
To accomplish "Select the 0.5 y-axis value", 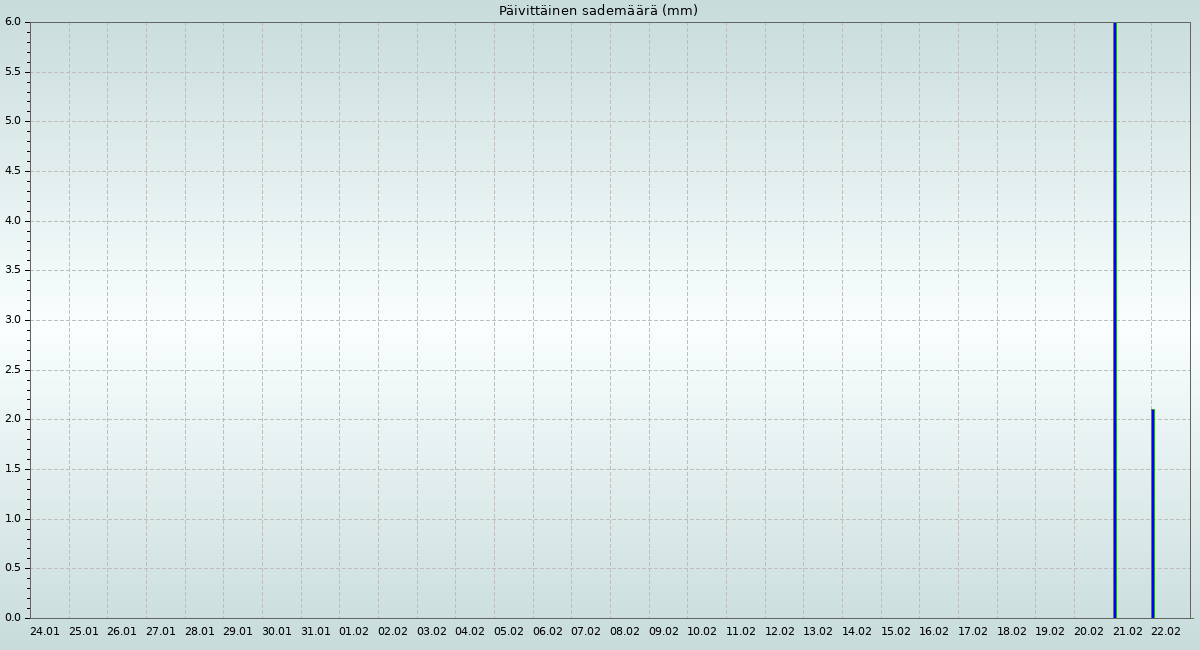I will click(13, 568).
